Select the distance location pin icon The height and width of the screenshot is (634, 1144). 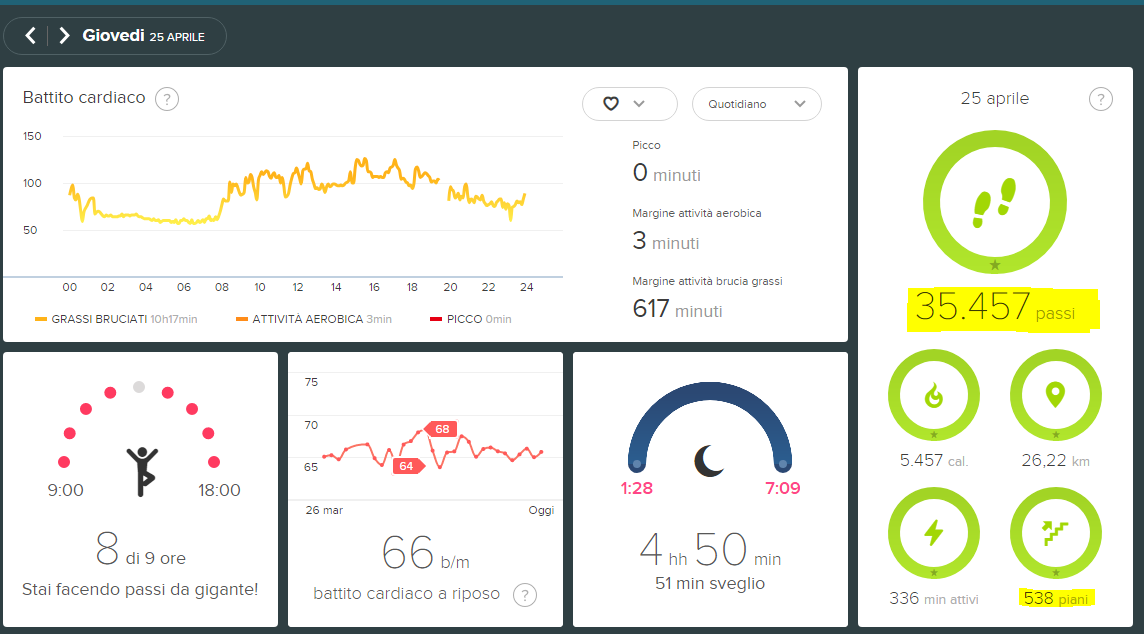[x=1055, y=395]
